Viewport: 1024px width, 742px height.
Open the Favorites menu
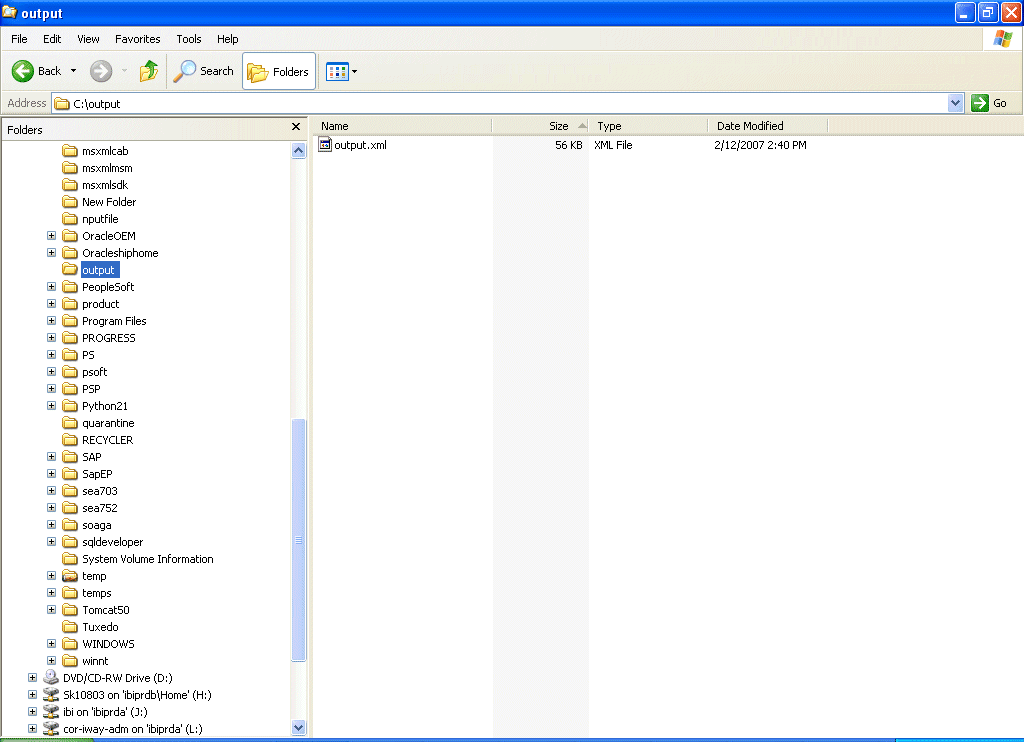tap(138, 39)
